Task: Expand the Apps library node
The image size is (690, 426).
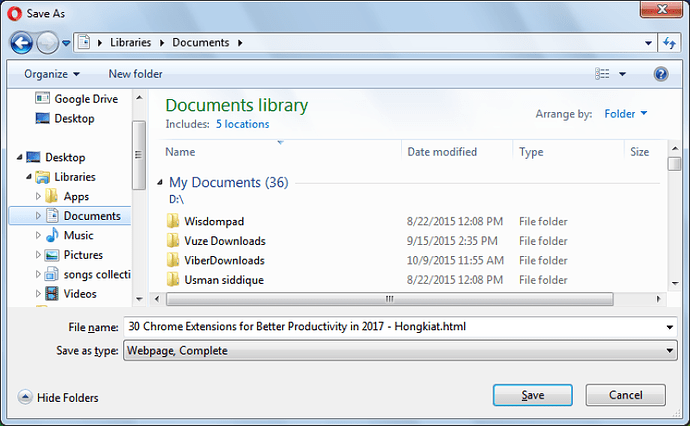Action: click(38, 196)
